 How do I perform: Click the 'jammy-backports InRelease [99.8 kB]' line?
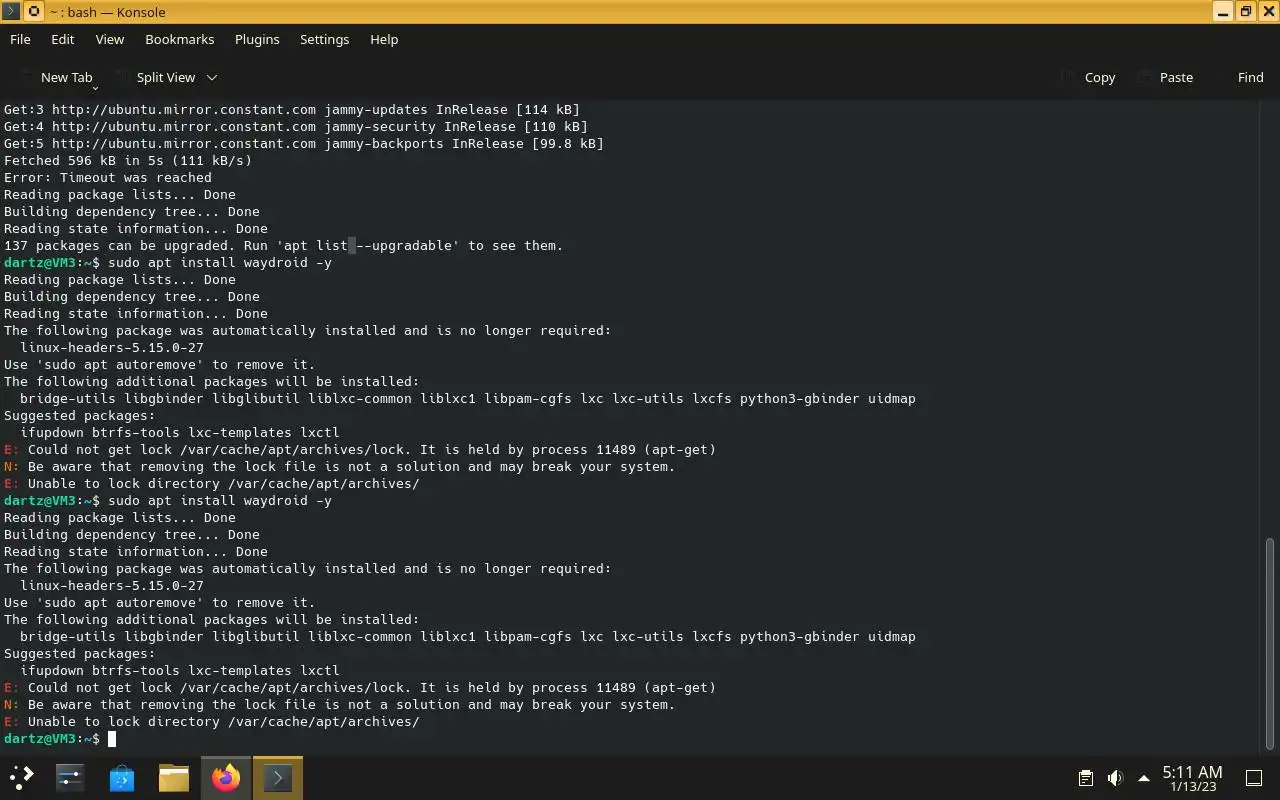(304, 144)
